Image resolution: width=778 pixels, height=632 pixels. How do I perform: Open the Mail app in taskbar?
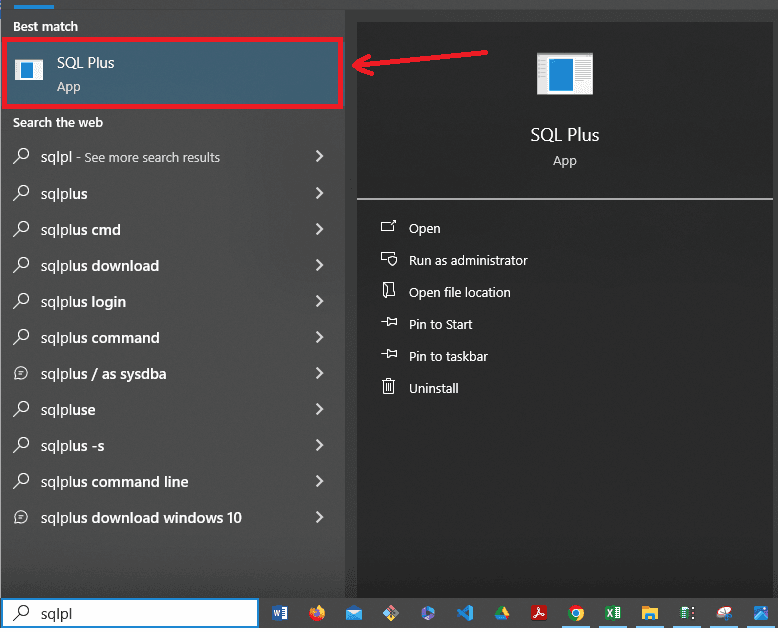click(x=354, y=613)
